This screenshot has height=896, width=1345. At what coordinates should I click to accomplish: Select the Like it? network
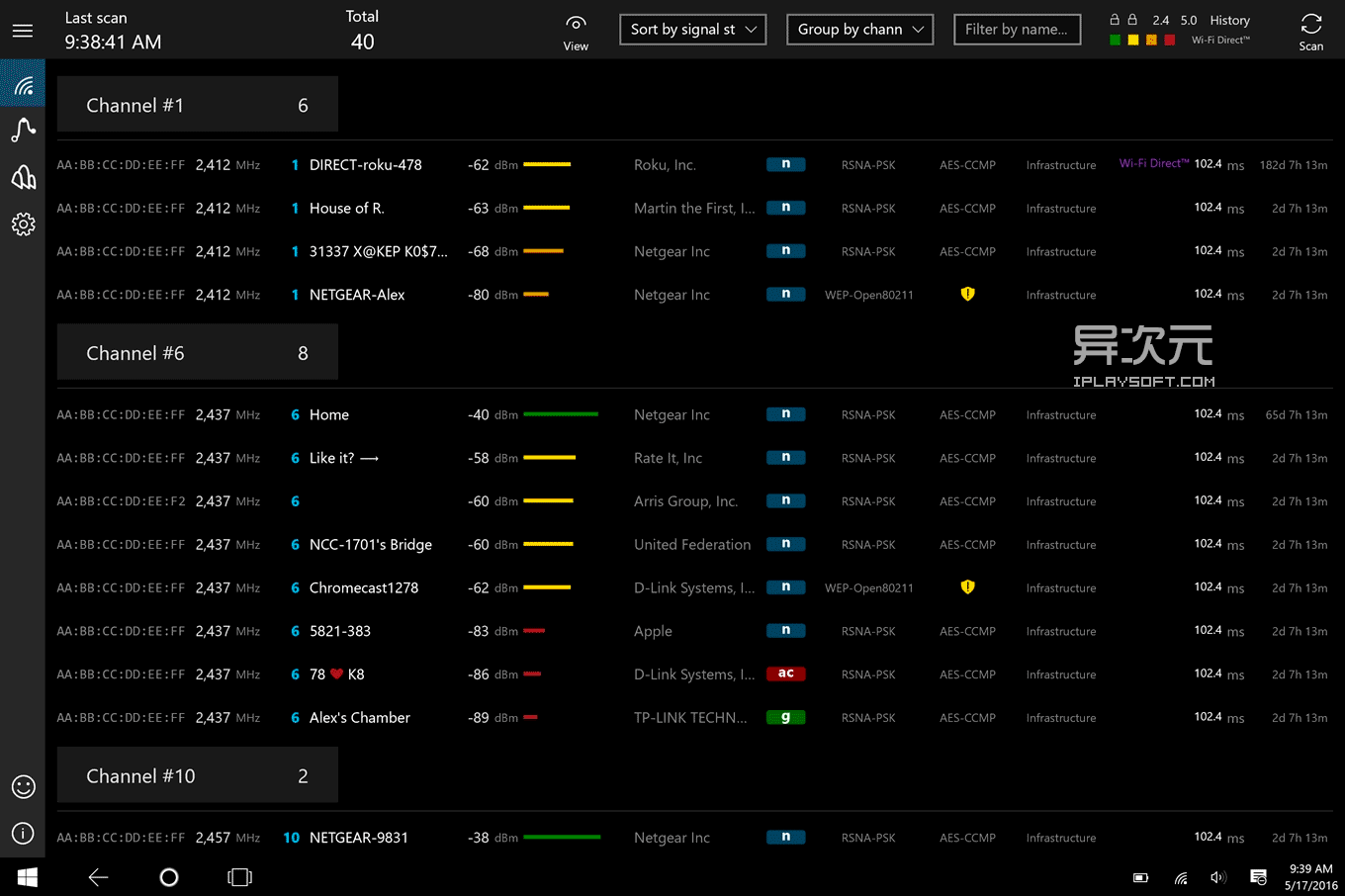[x=343, y=459]
